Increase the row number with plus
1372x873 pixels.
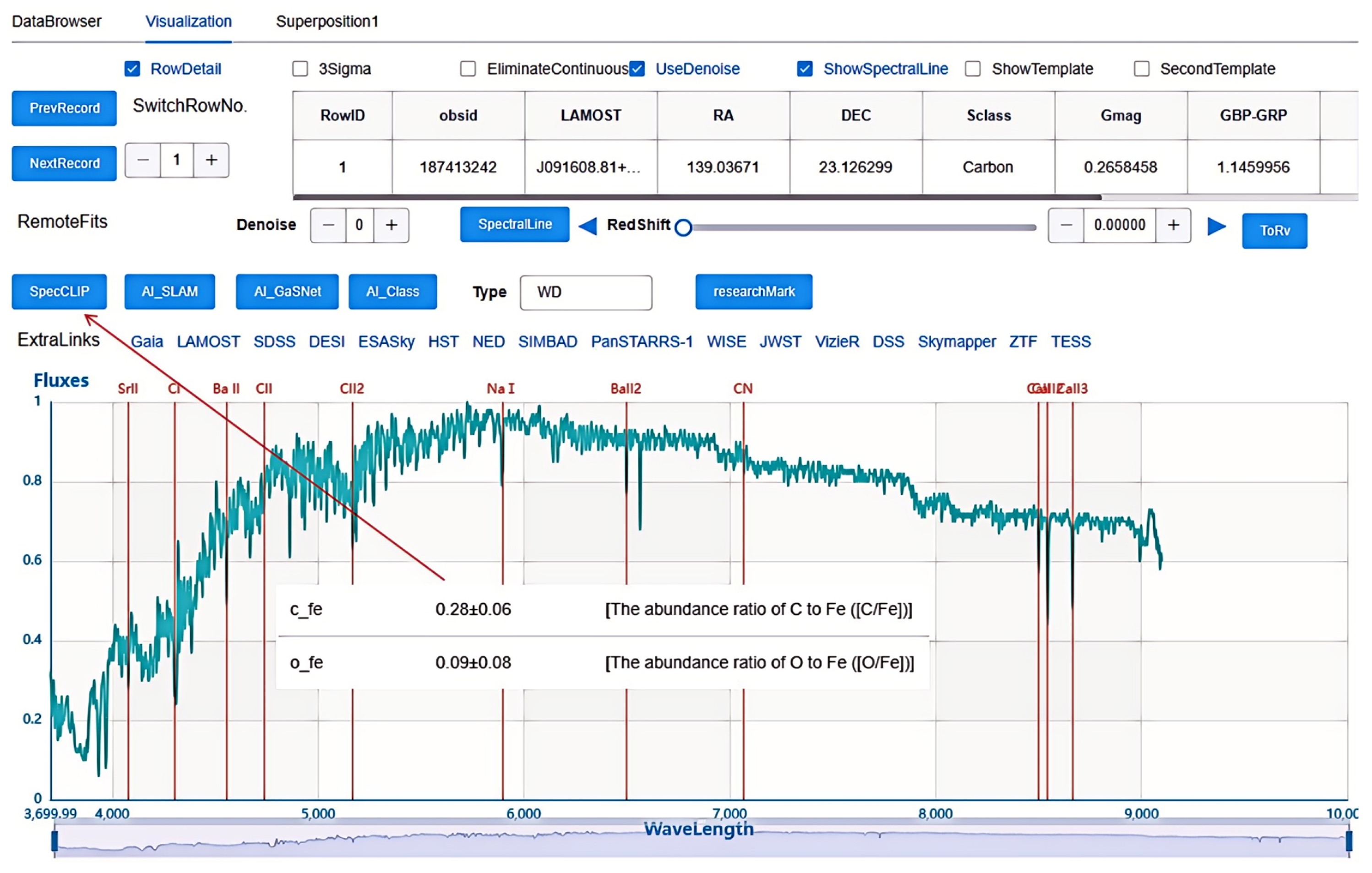[x=211, y=160]
